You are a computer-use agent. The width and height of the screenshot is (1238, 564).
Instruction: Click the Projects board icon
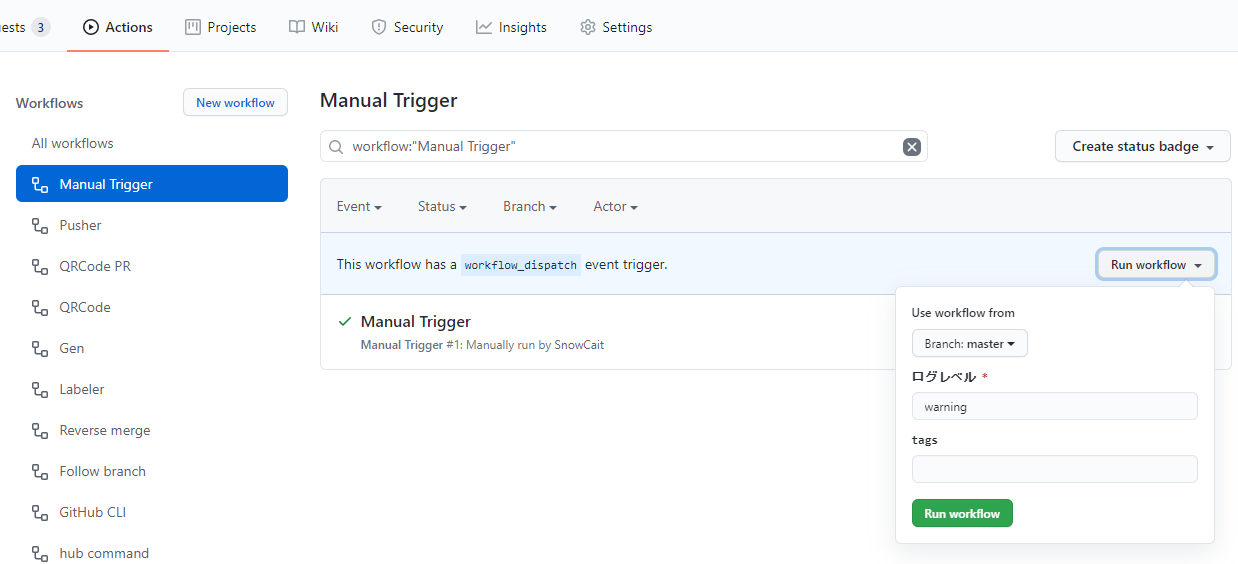tap(193, 27)
